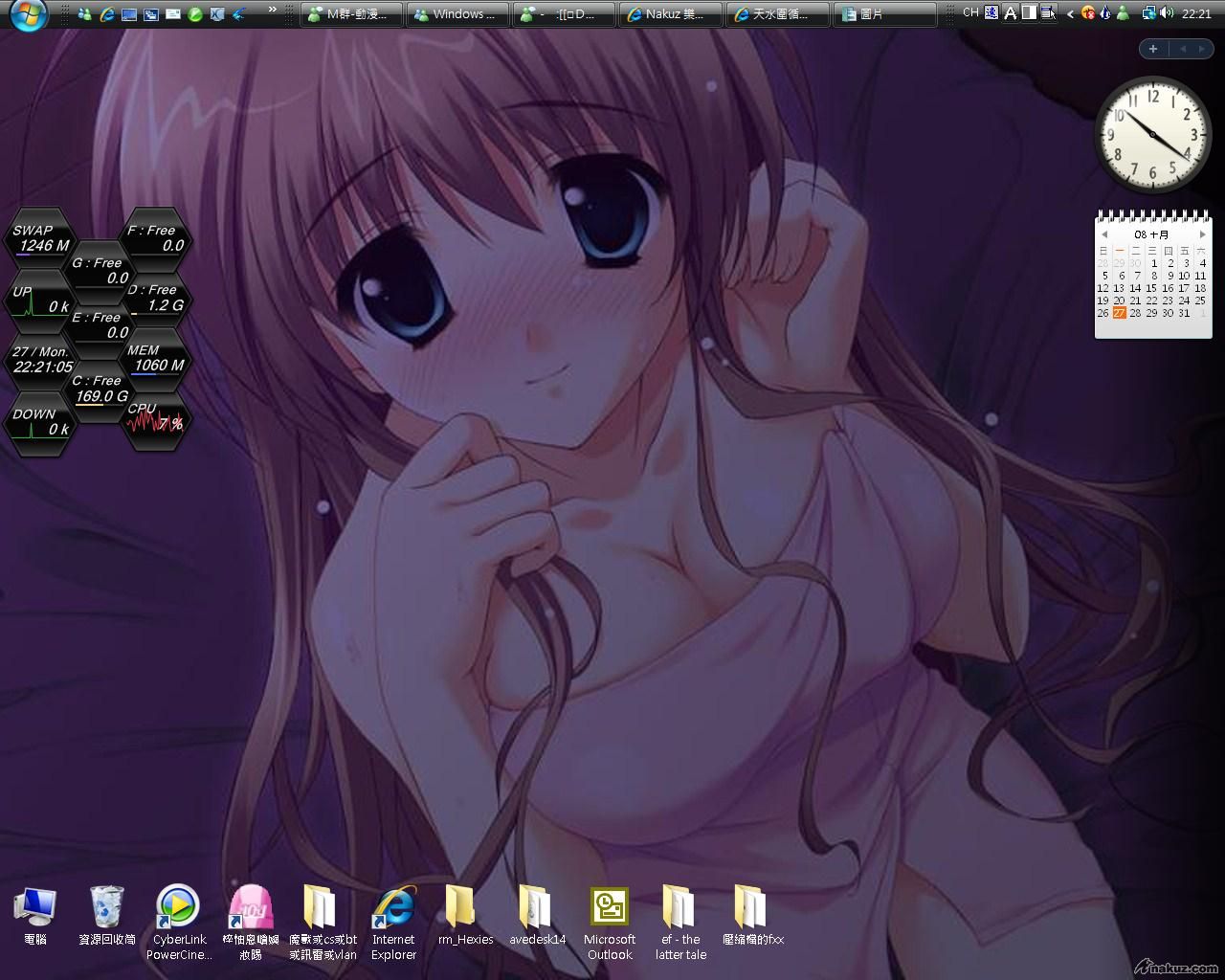Click the SWAP 1246 M hexagon
This screenshot has width=1225, height=980.
40,237
